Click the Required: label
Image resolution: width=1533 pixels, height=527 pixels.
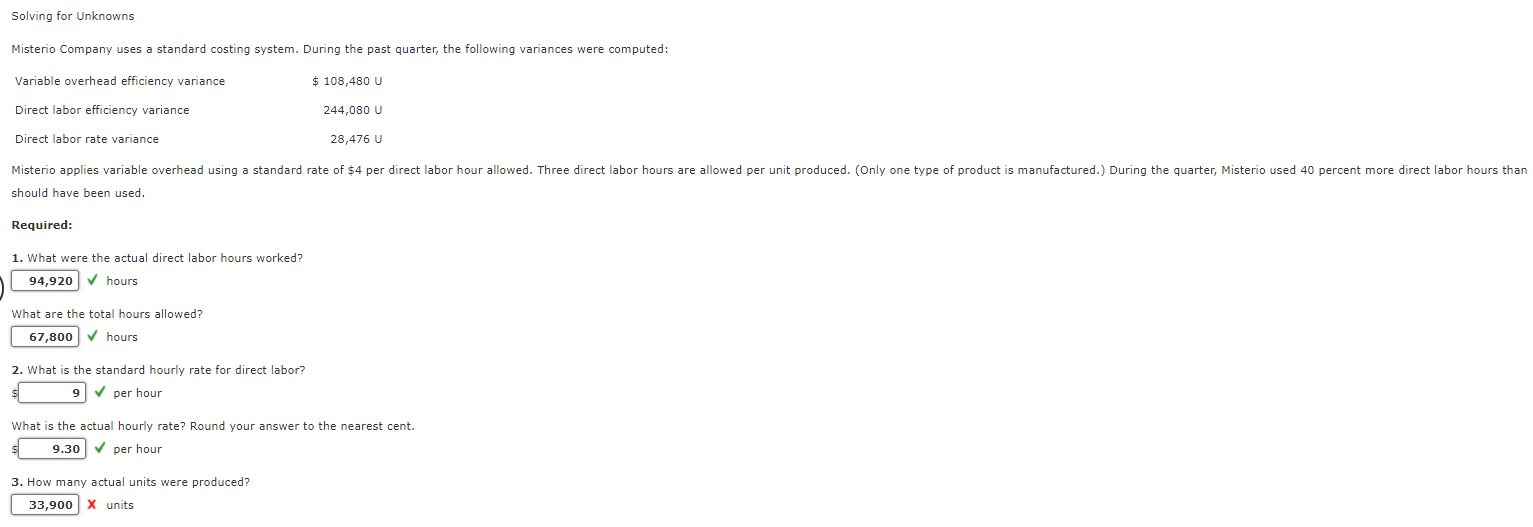point(42,225)
